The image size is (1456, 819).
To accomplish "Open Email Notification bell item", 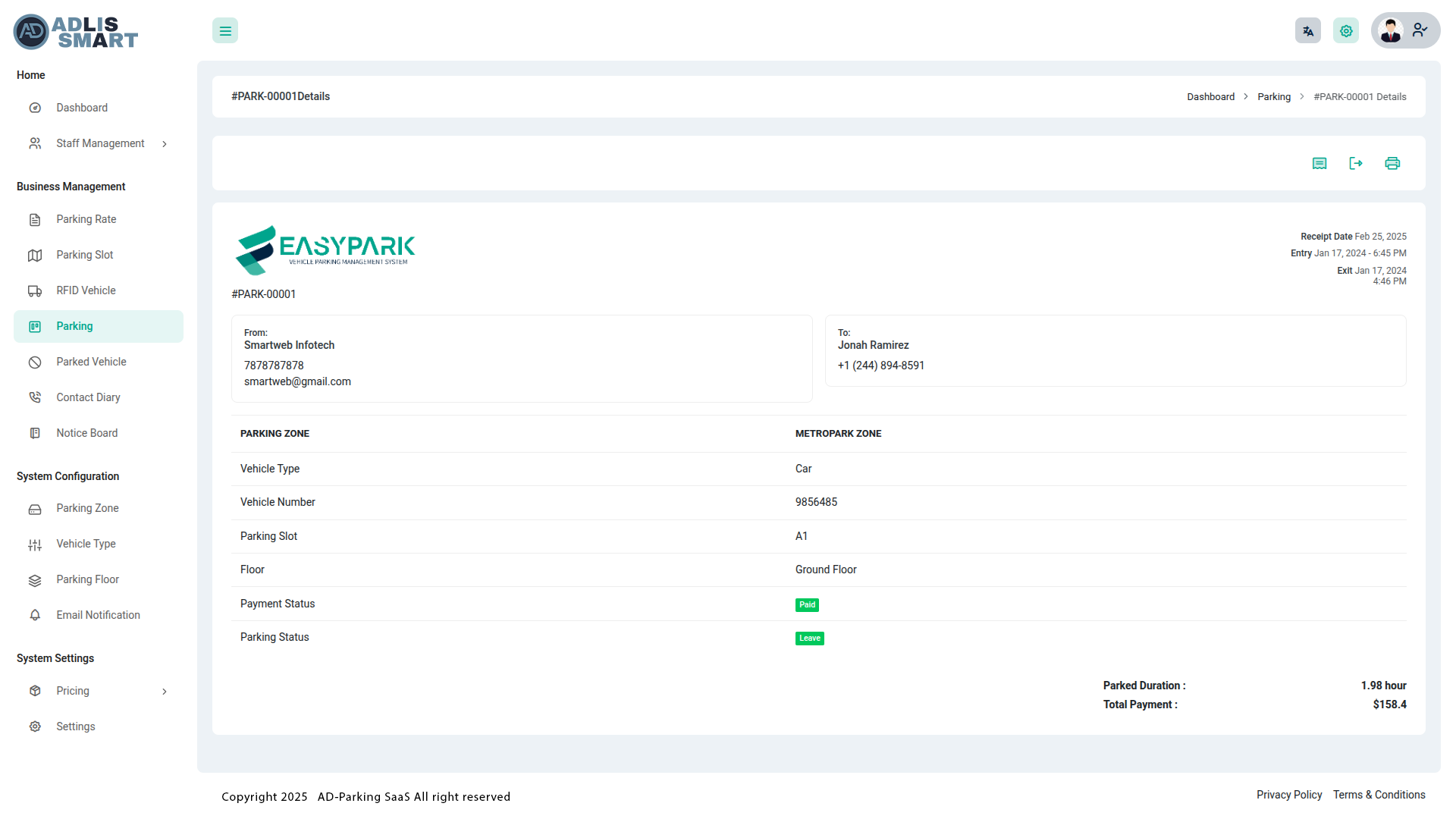I will click(x=98, y=615).
